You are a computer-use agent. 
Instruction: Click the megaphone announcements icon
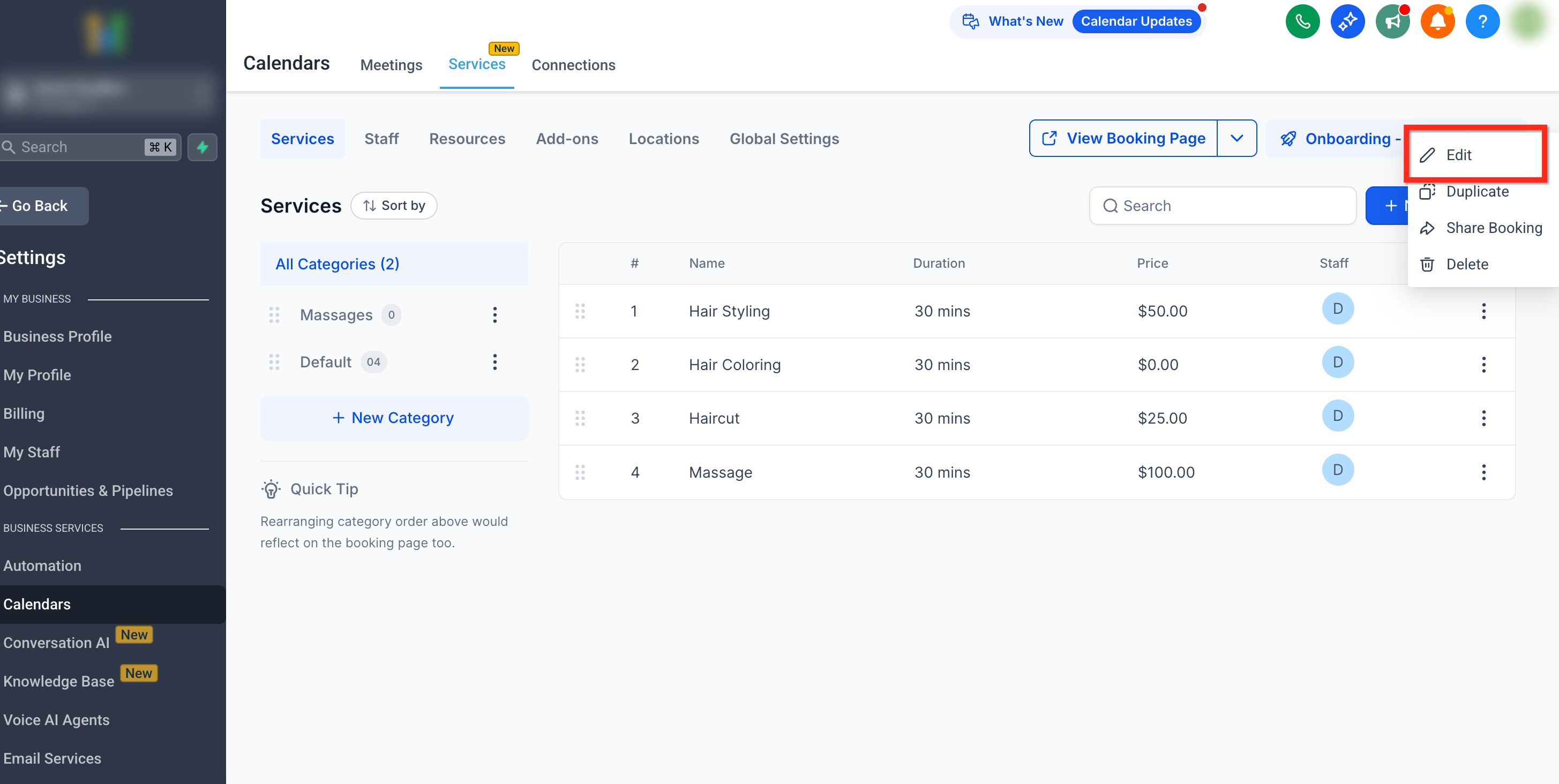[1392, 22]
